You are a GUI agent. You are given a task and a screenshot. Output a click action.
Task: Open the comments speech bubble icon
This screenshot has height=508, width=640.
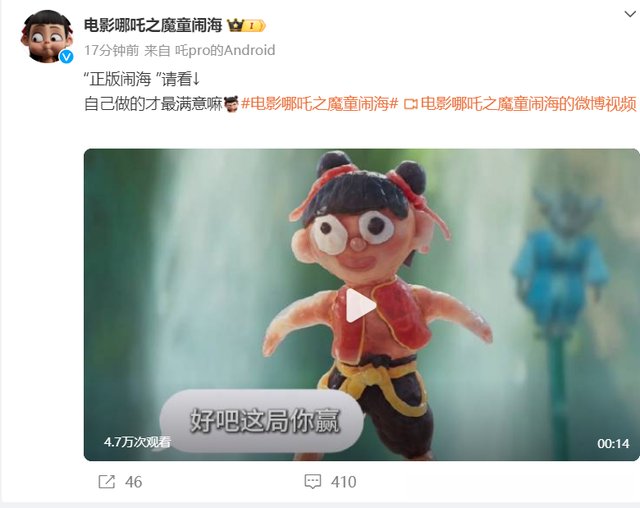[313, 482]
